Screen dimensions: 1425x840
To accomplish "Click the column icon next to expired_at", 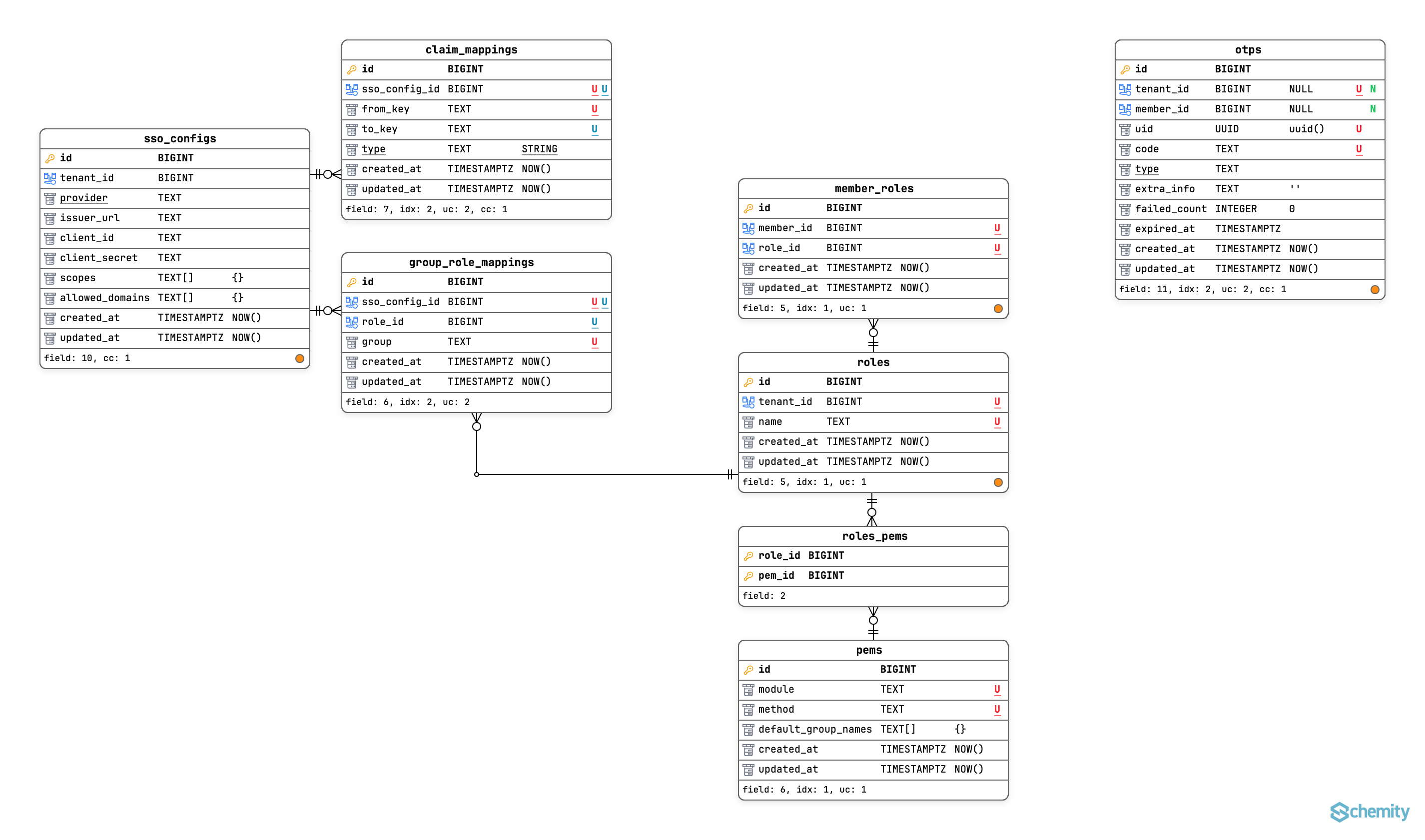I will pos(1125,229).
